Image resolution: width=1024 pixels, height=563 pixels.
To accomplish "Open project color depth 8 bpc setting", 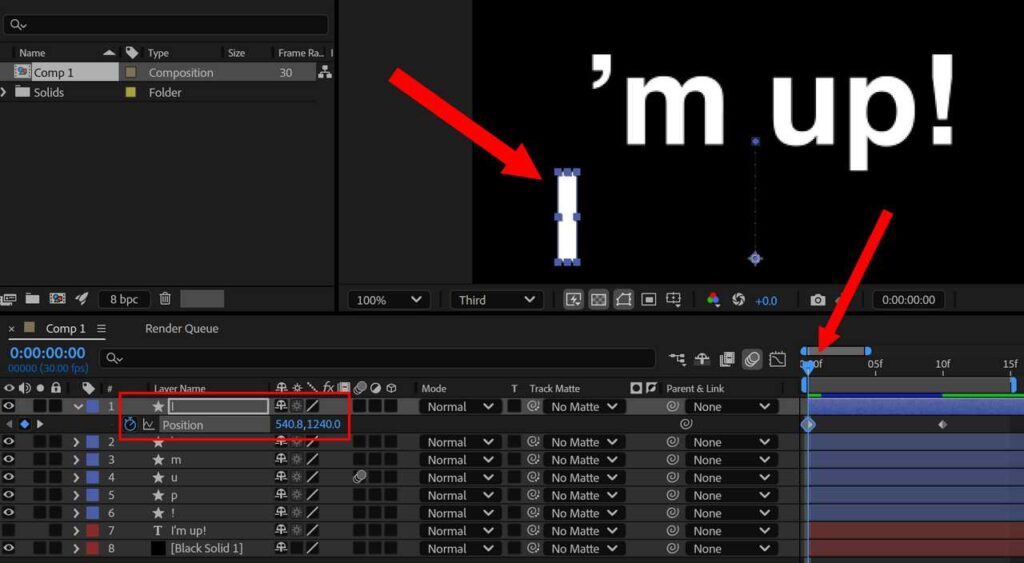I will (124, 299).
